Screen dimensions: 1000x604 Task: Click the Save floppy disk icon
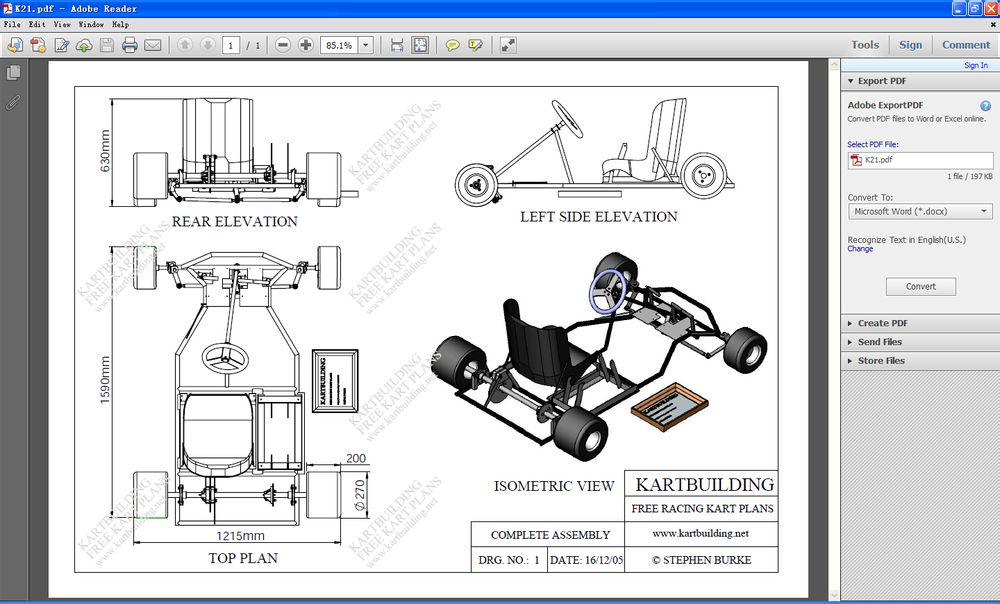click(x=107, y=45)
